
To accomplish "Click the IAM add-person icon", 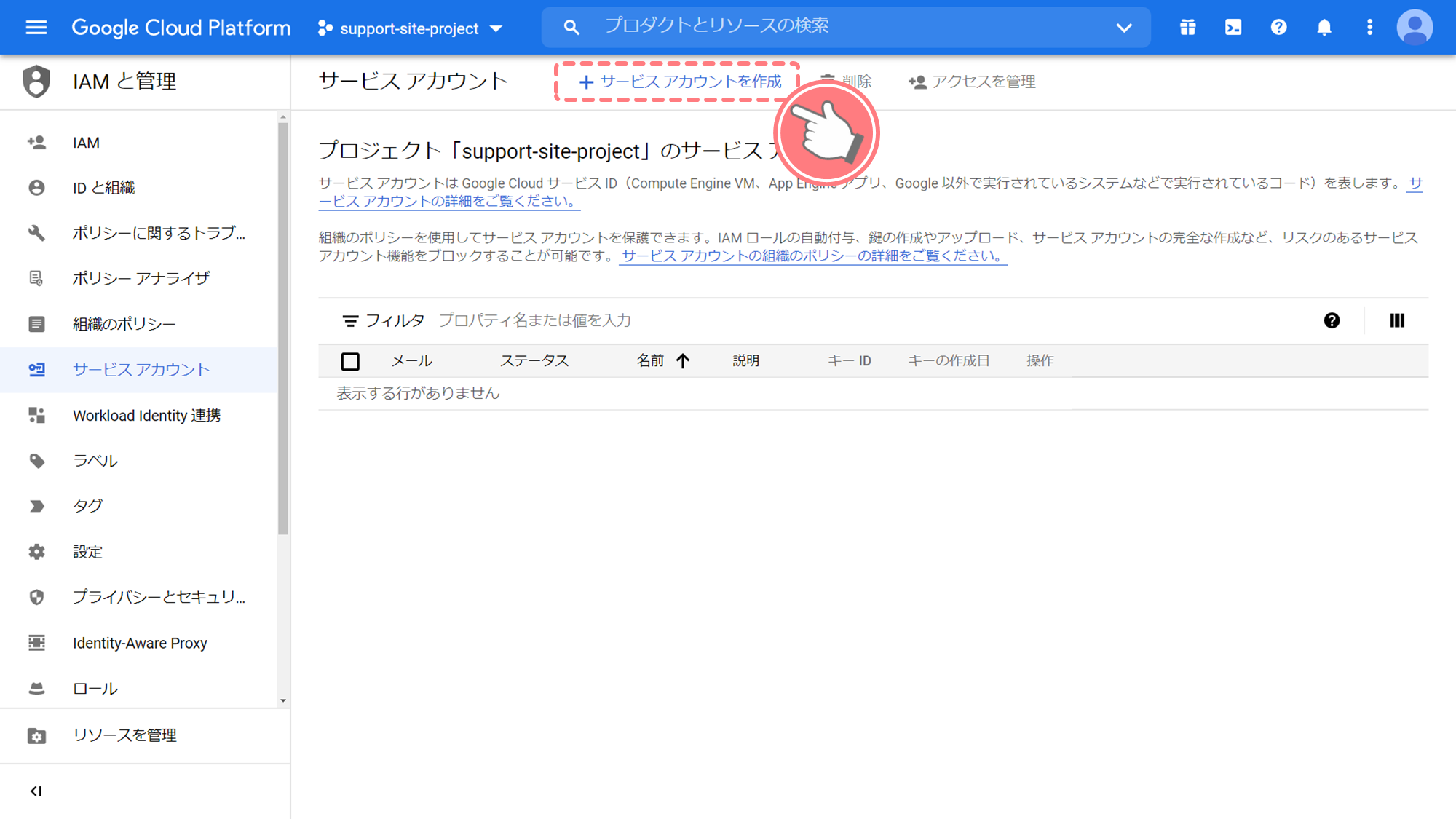I will 36,143.
